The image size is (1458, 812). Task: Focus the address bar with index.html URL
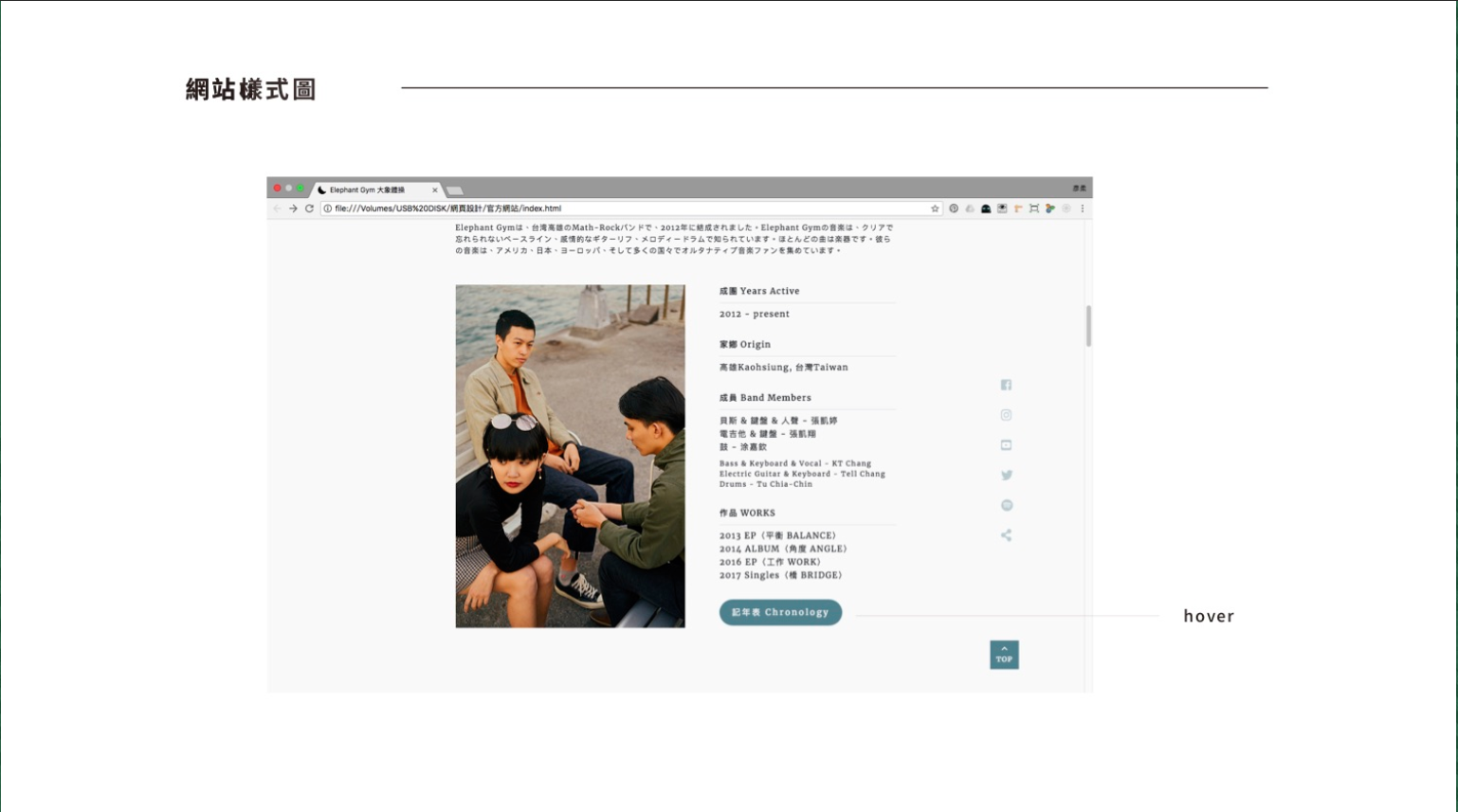coord(630,208)
